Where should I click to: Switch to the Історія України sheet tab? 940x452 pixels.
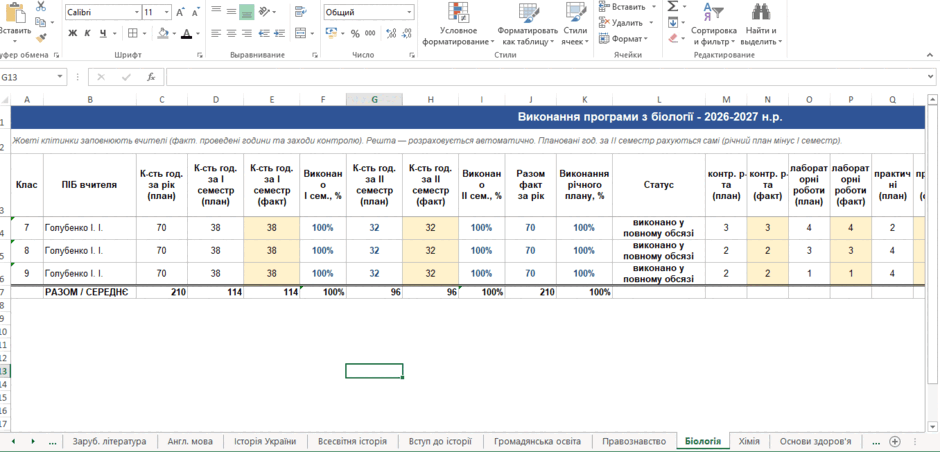264,441
